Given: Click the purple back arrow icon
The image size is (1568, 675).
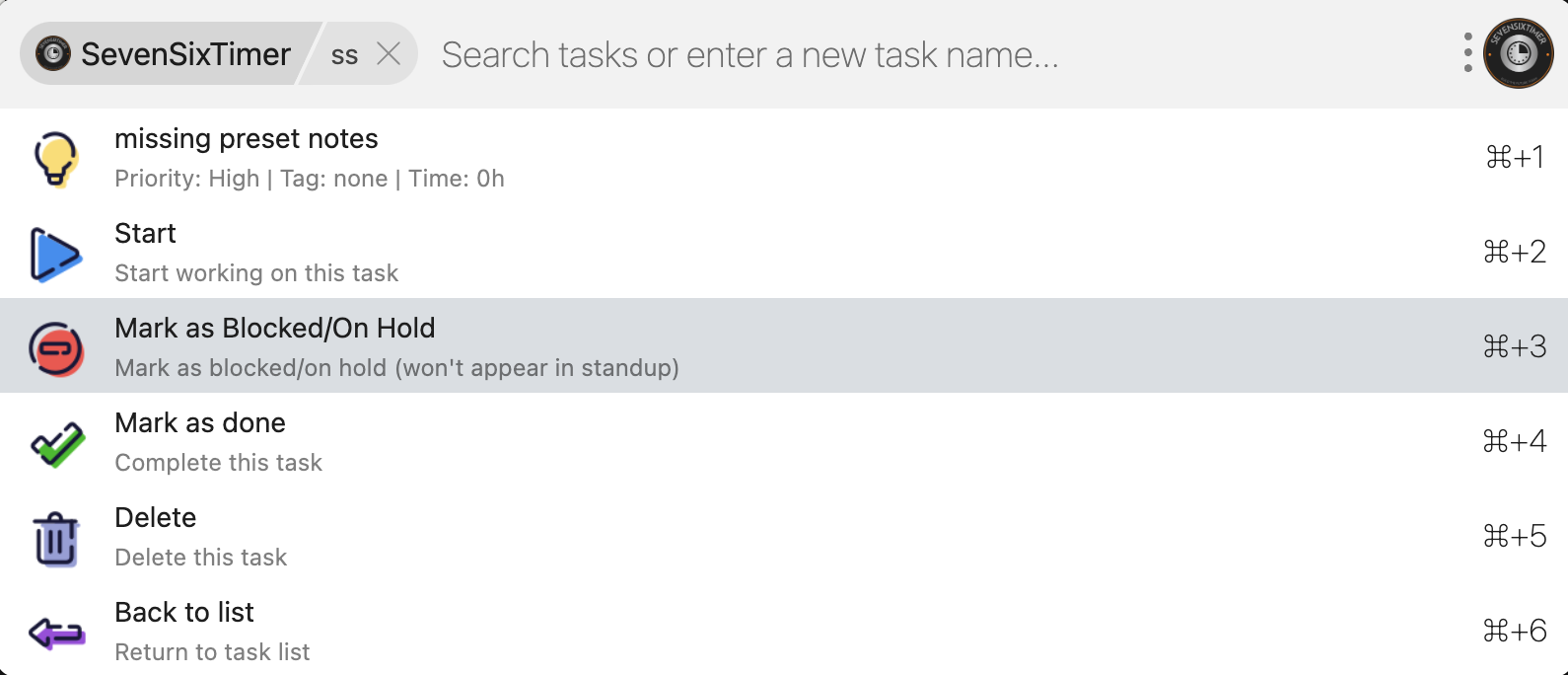Looking at the screenshot, I should point(56,633).
